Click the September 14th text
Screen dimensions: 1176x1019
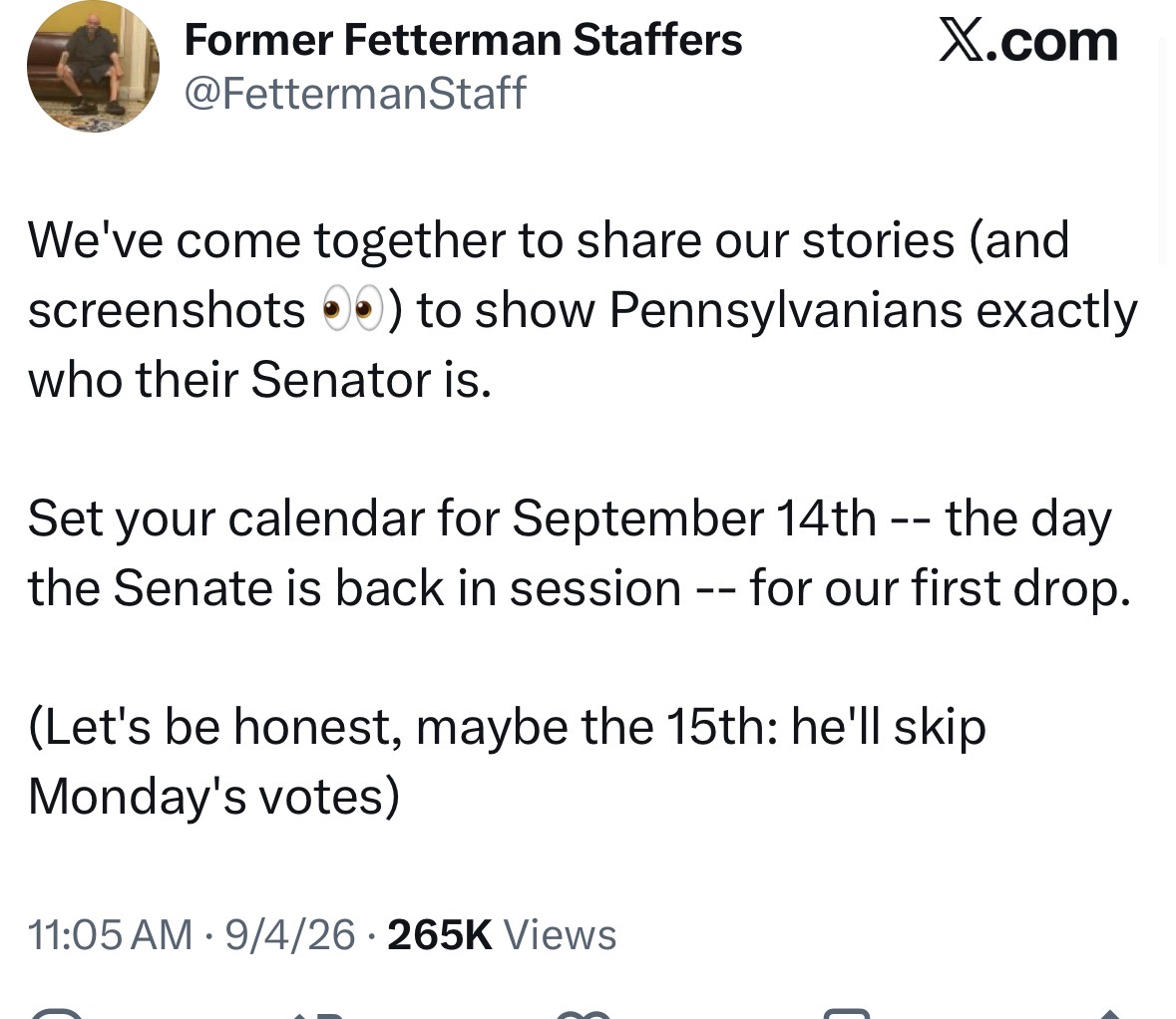[x=694, y=518]
